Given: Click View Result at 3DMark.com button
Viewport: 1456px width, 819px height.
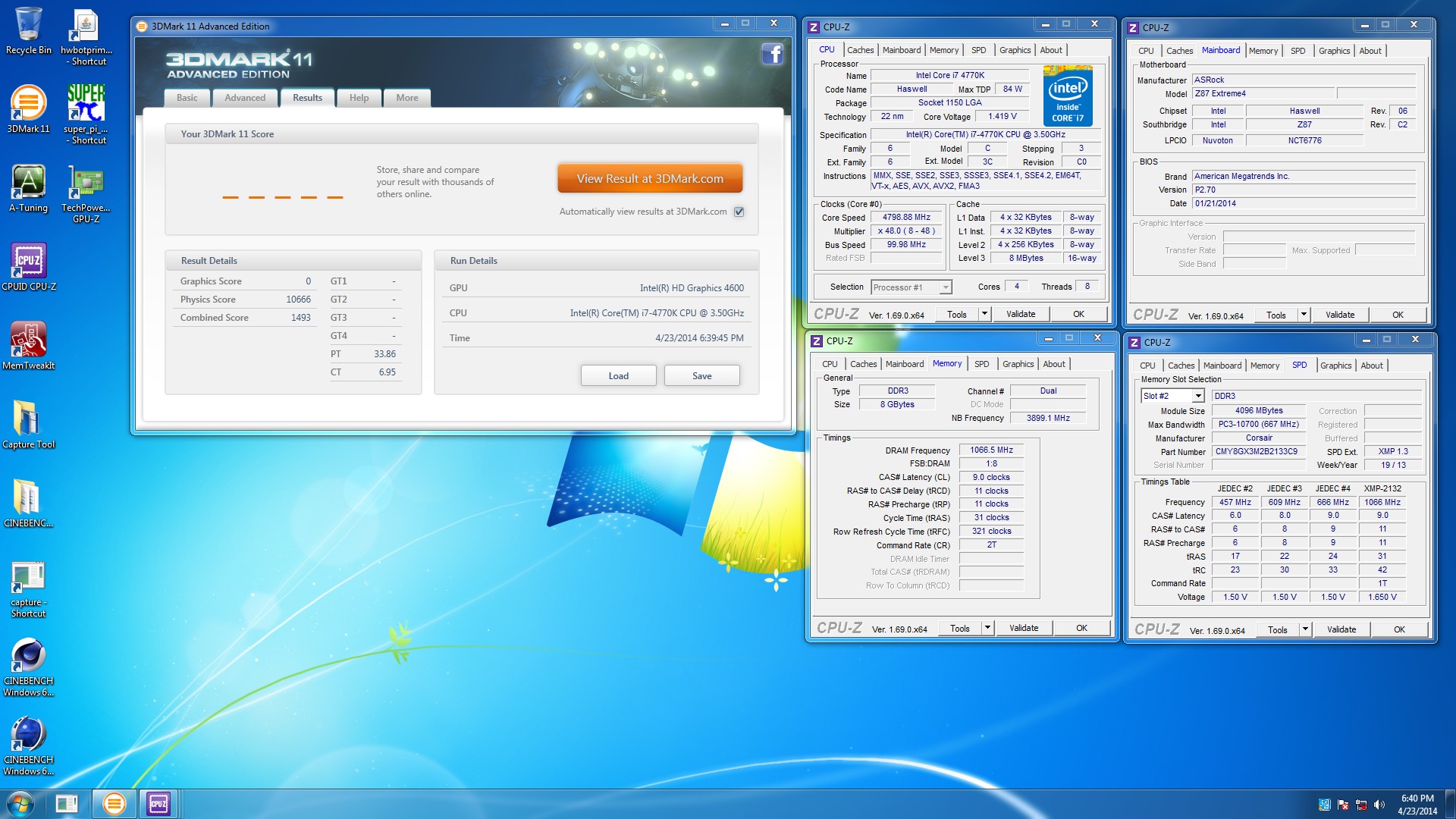Looking at the screenshot, I should (x=650, y=179).
